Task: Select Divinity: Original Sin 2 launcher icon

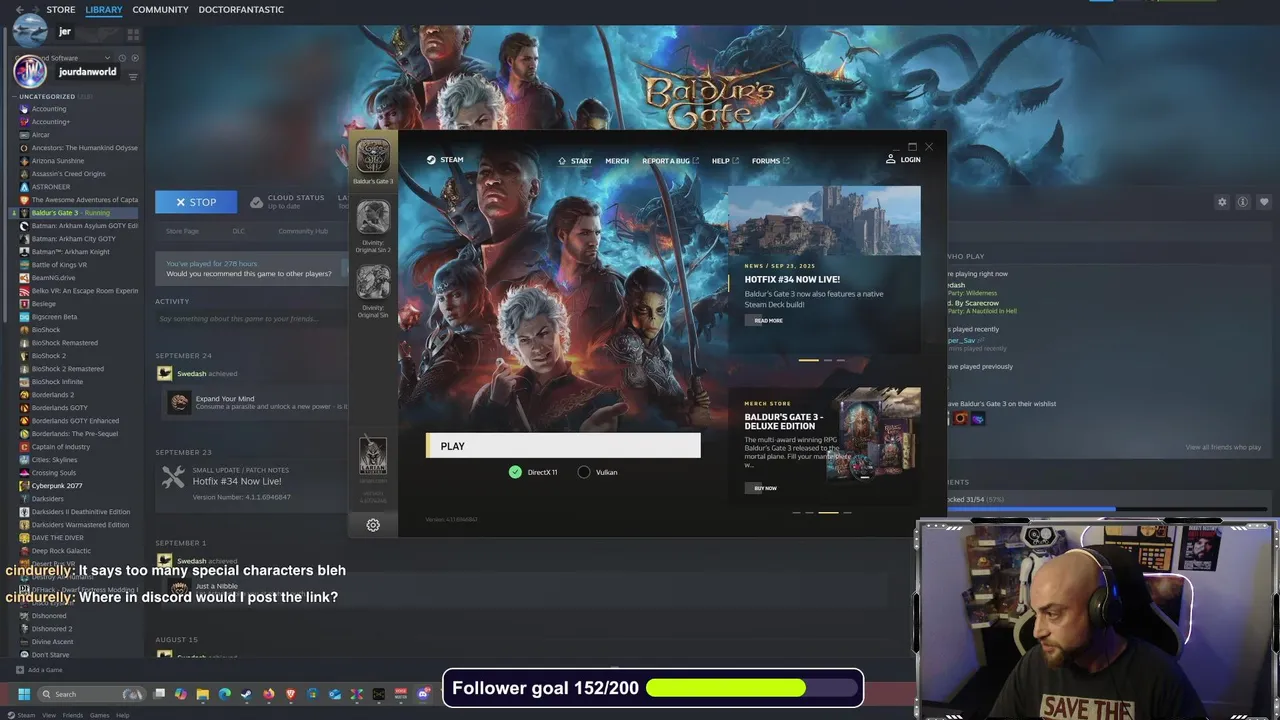Action: click(373, 218)
